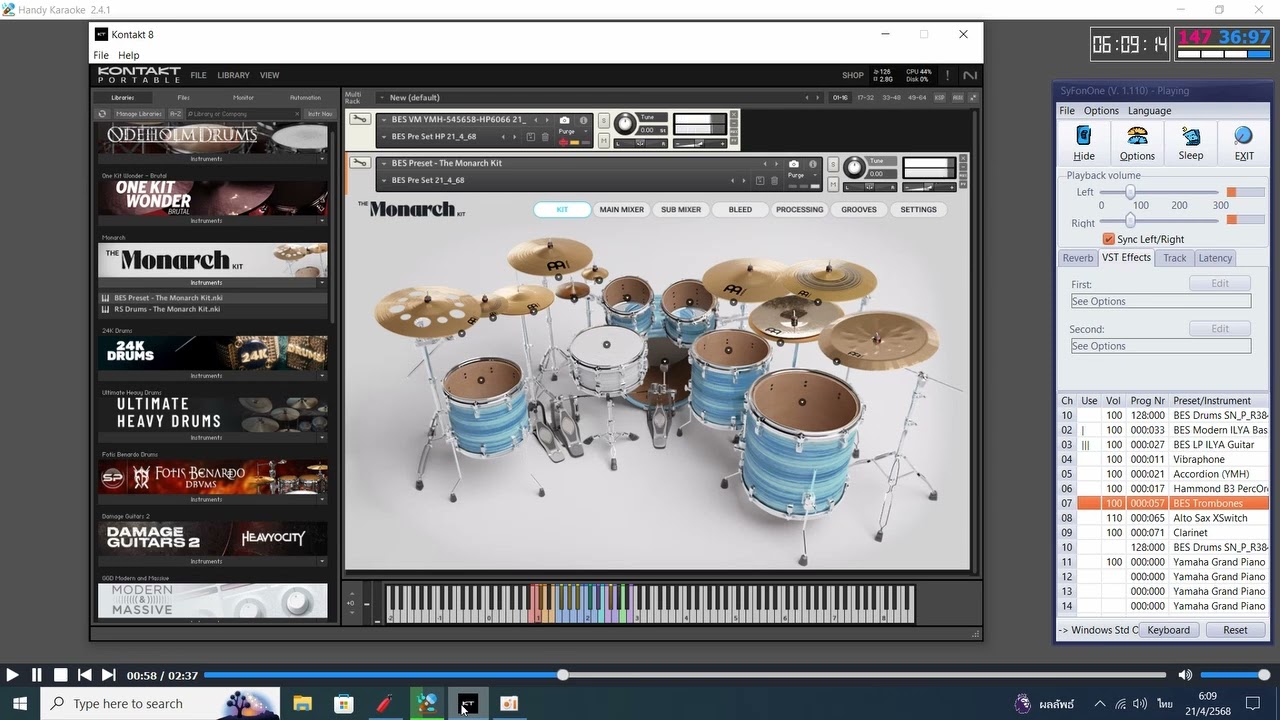Toggle Mute on BES VM instrument

click(604, 139)
